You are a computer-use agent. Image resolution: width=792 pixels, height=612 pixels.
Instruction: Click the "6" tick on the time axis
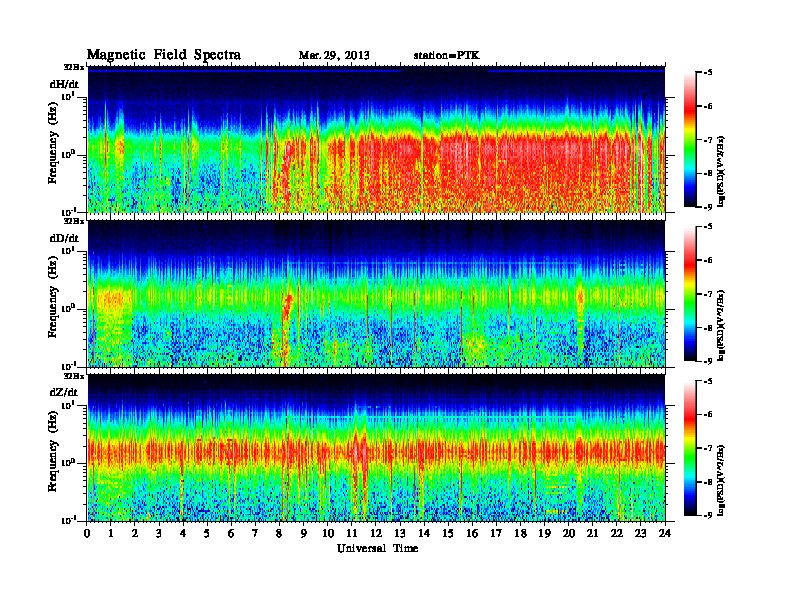coord(231,534)
